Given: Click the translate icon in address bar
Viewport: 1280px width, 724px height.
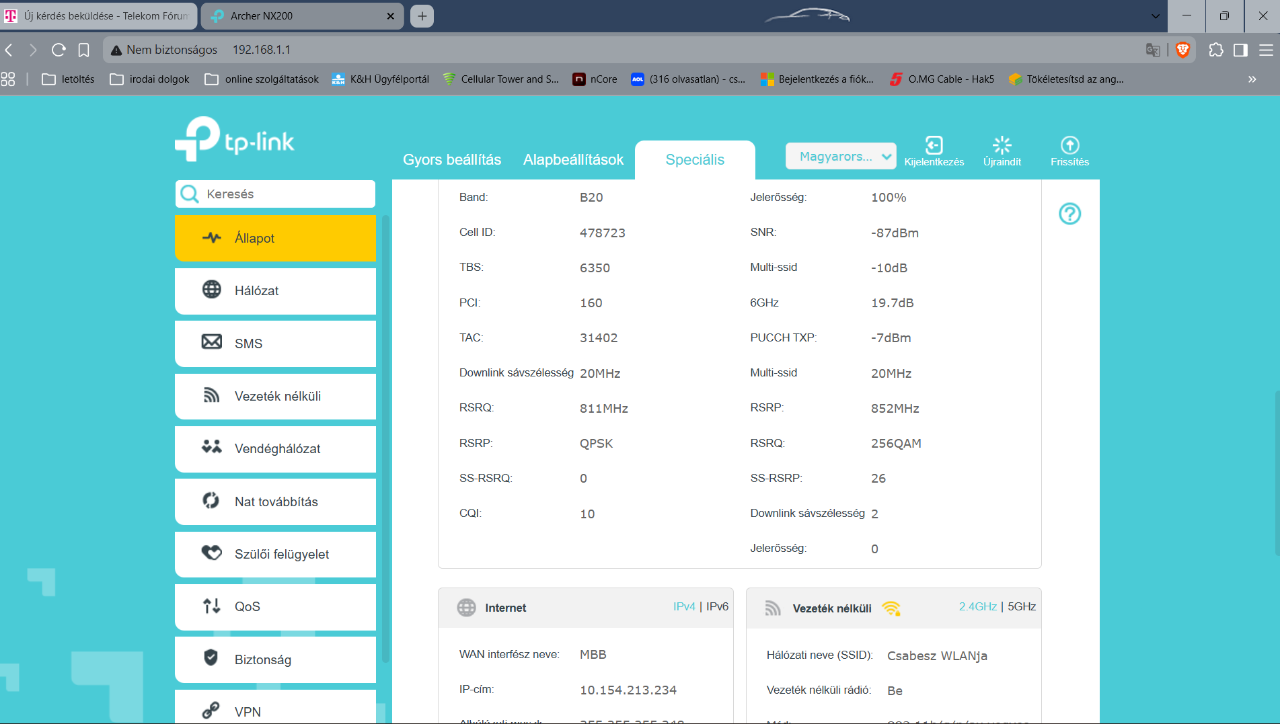Looking at the screenshot, I should click(x=1153, y=49).
